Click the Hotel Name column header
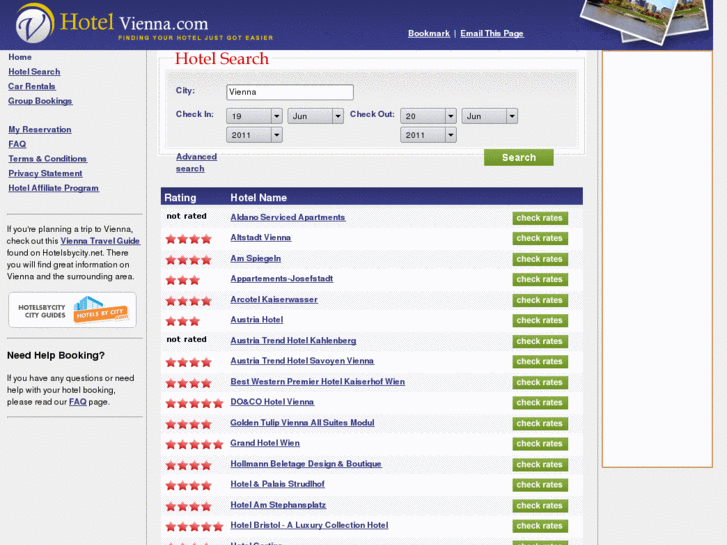 [259, 198]
